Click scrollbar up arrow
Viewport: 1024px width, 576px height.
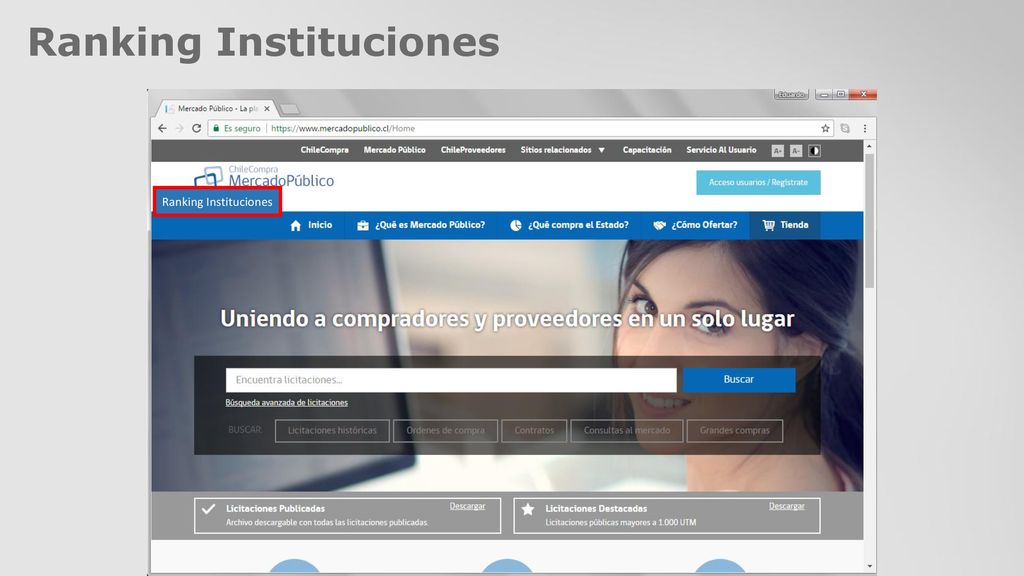869,147
